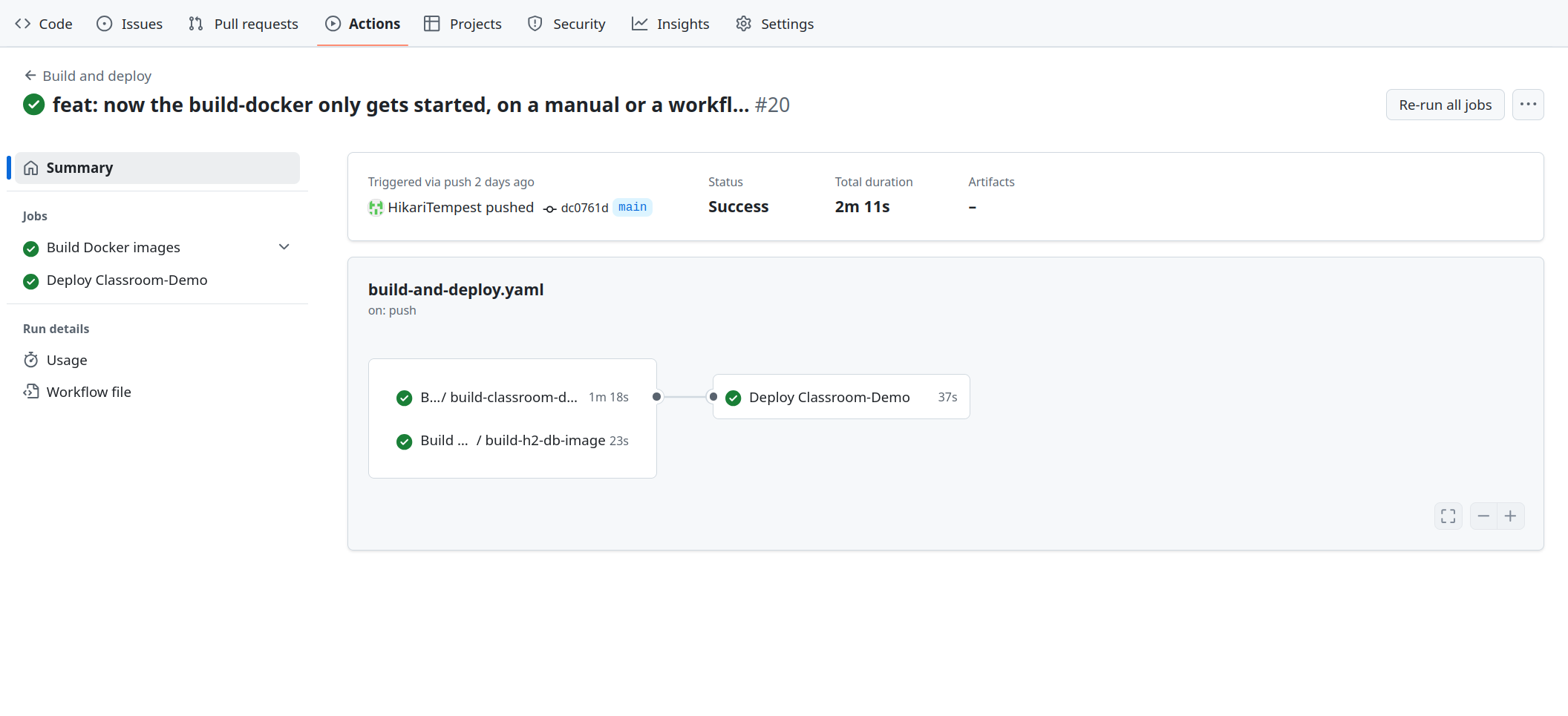Viewport: 1568px width, 716px height.
Task: Click the Projects table icon
Action: point(432,24)
